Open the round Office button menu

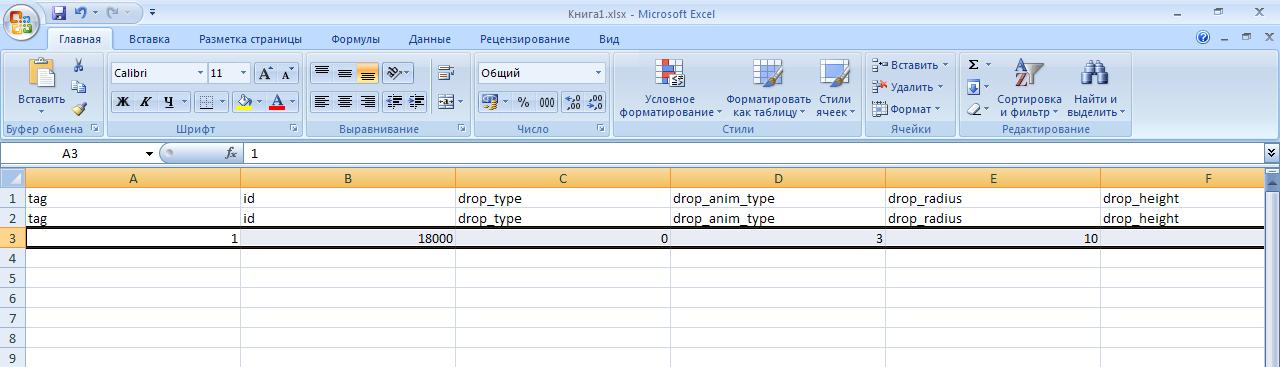(x=21, y=22)
